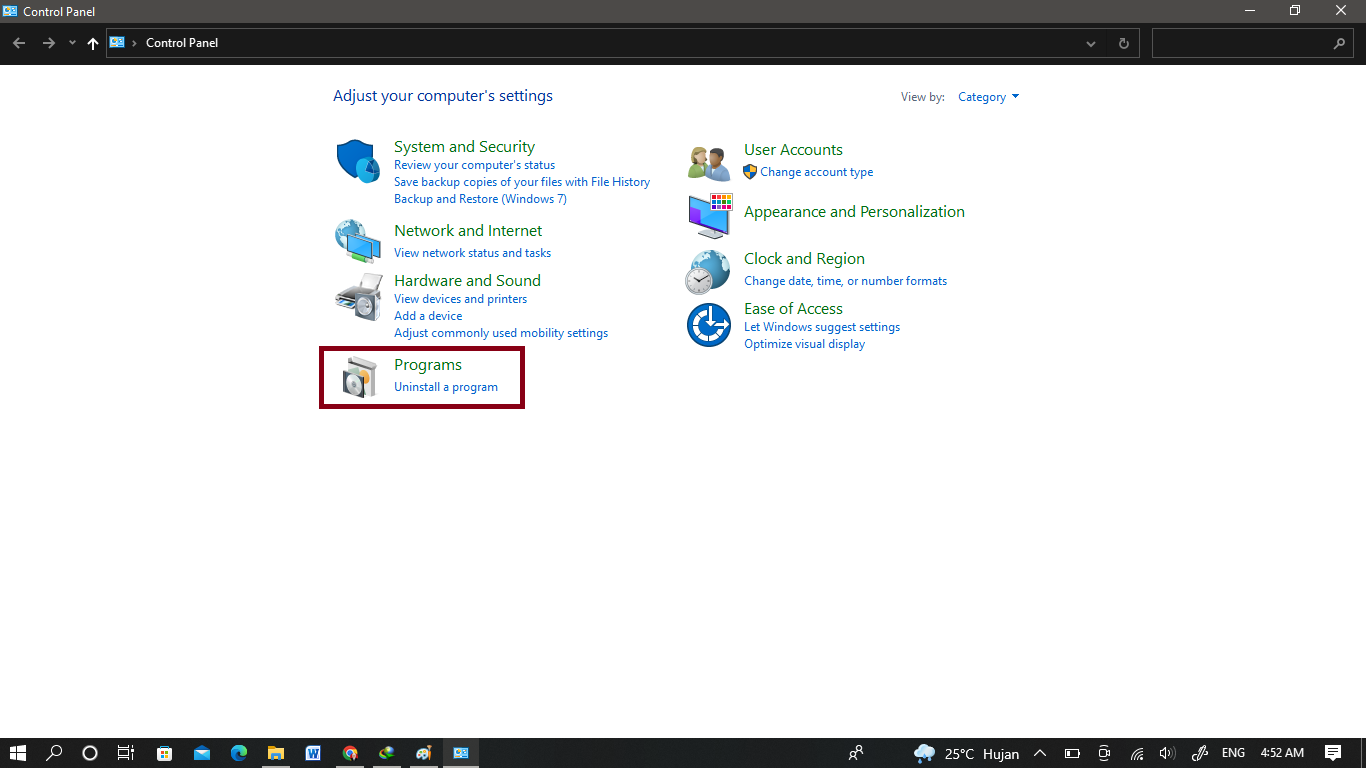Go back with the Back arrow
This screenshot has height=768, width=1366.
pyautogui.click(x=19, y=43)
